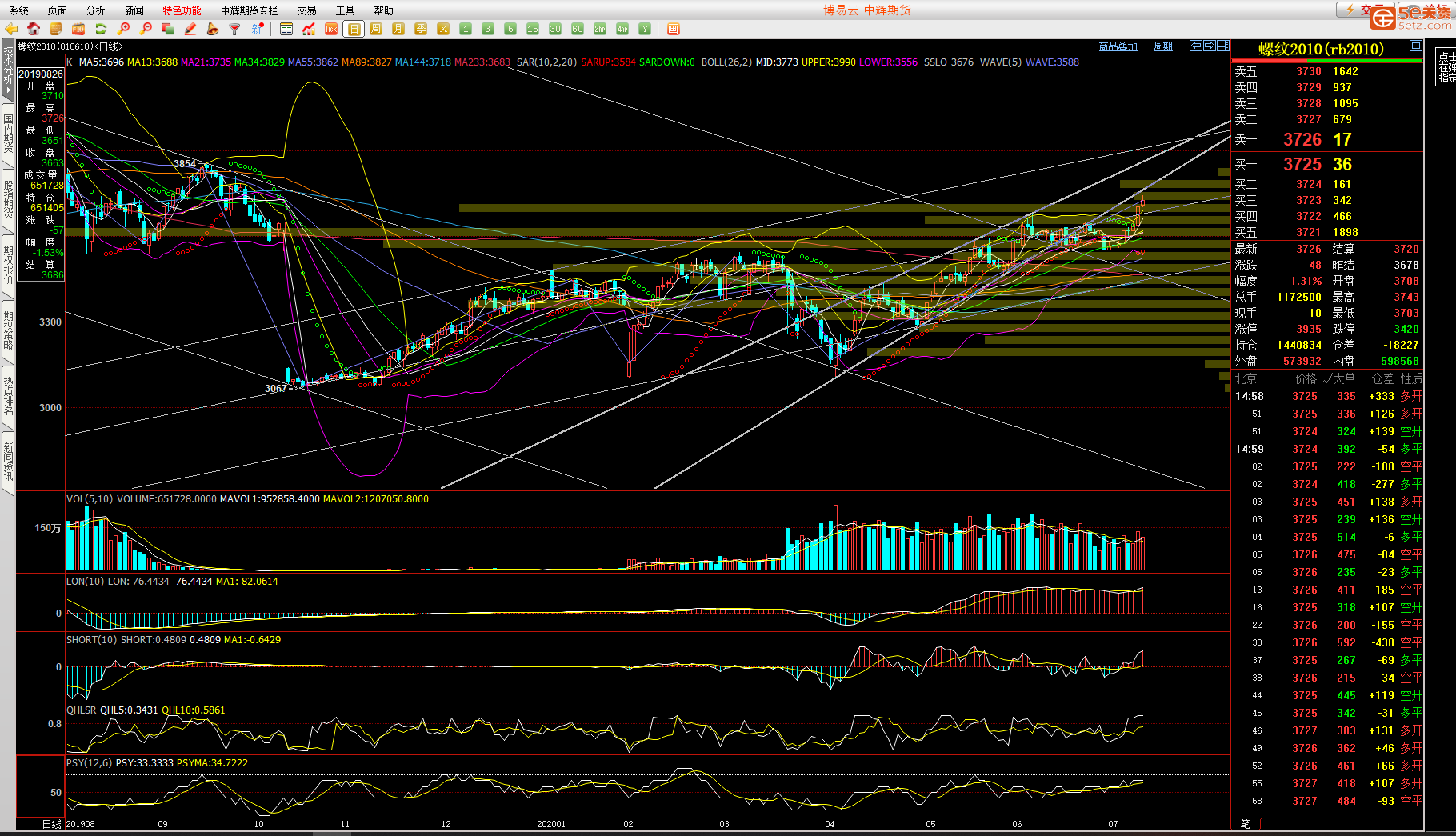The height and width of the screenshot is (836, 1456).
Task: Open the overlapping windows icon
Action: (x=168, y=29)
